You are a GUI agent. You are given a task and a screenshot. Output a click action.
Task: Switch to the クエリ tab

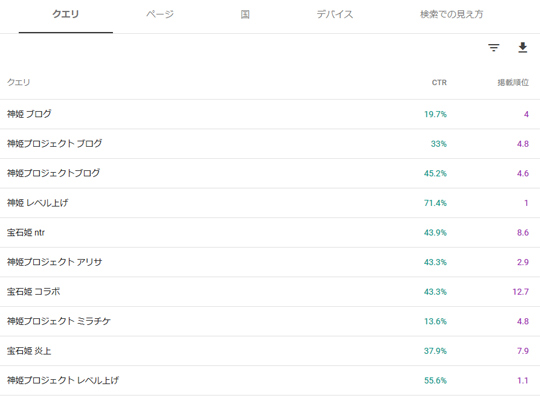pos(65,14)
